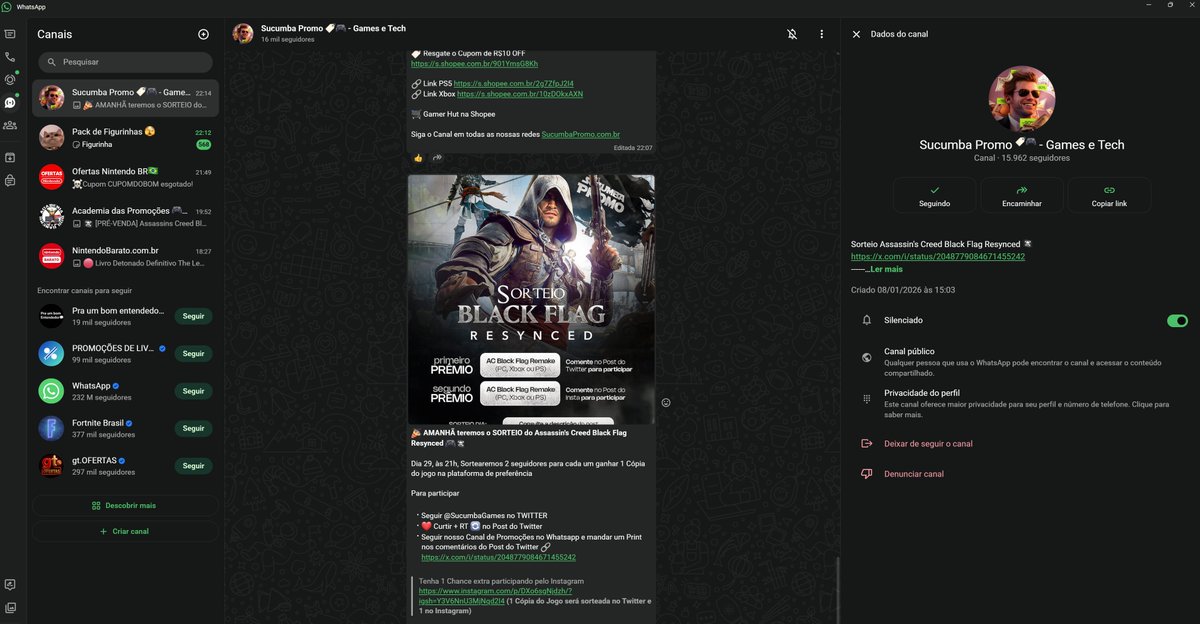Click the gt.OFERTAS channel avatar

pos(52,466)
